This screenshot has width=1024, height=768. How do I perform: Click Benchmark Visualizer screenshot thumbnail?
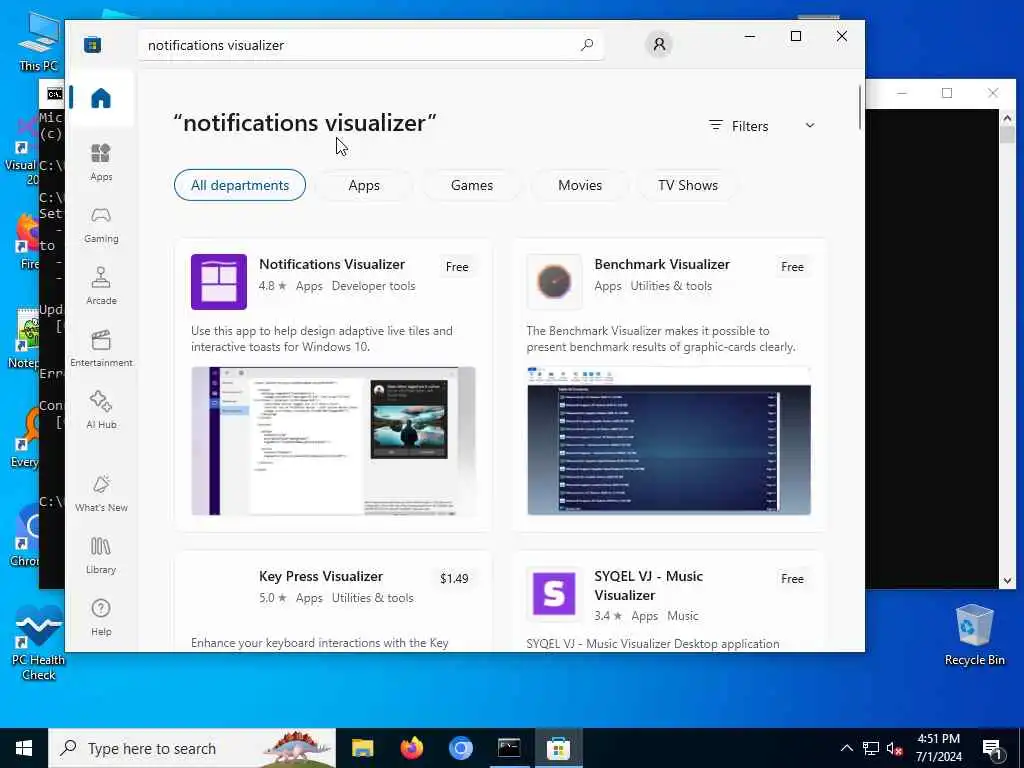tap(669, 441)
